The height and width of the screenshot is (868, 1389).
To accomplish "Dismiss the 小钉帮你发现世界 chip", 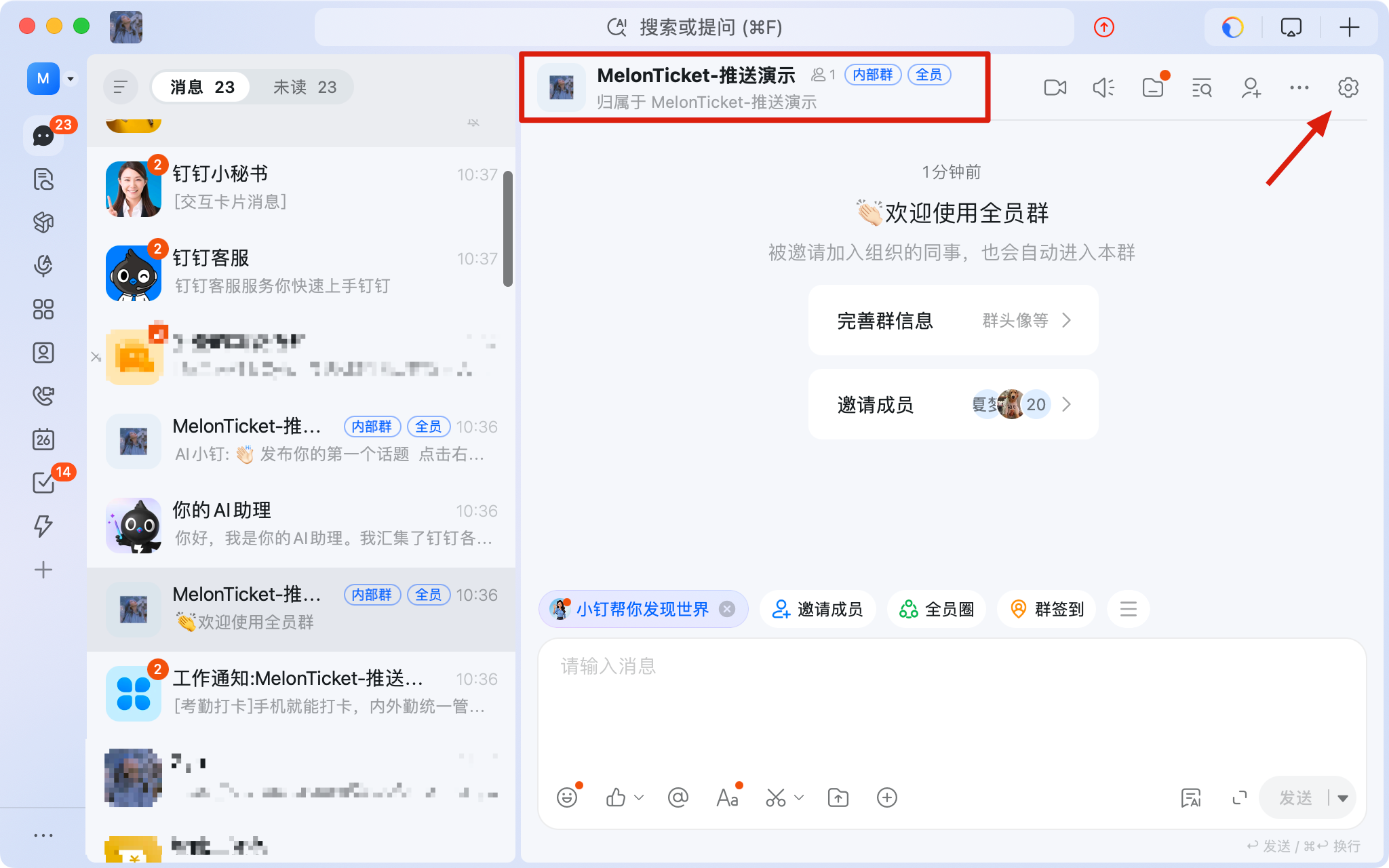I will [x=727, y=609].
